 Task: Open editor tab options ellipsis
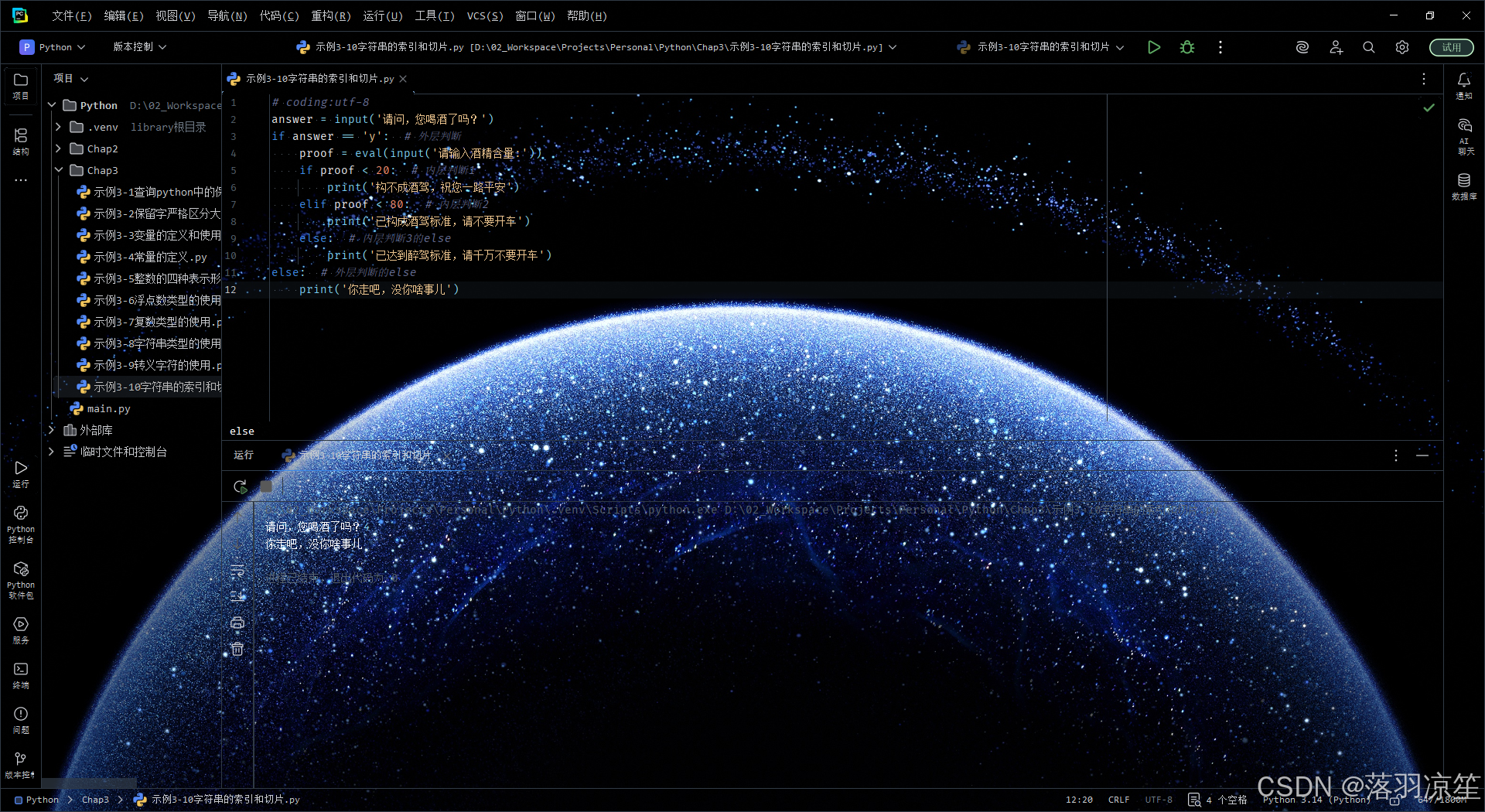1424,79
